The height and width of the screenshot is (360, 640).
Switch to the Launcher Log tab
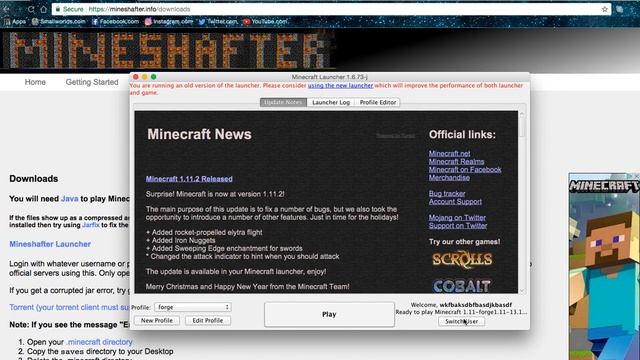pos(331,102)
